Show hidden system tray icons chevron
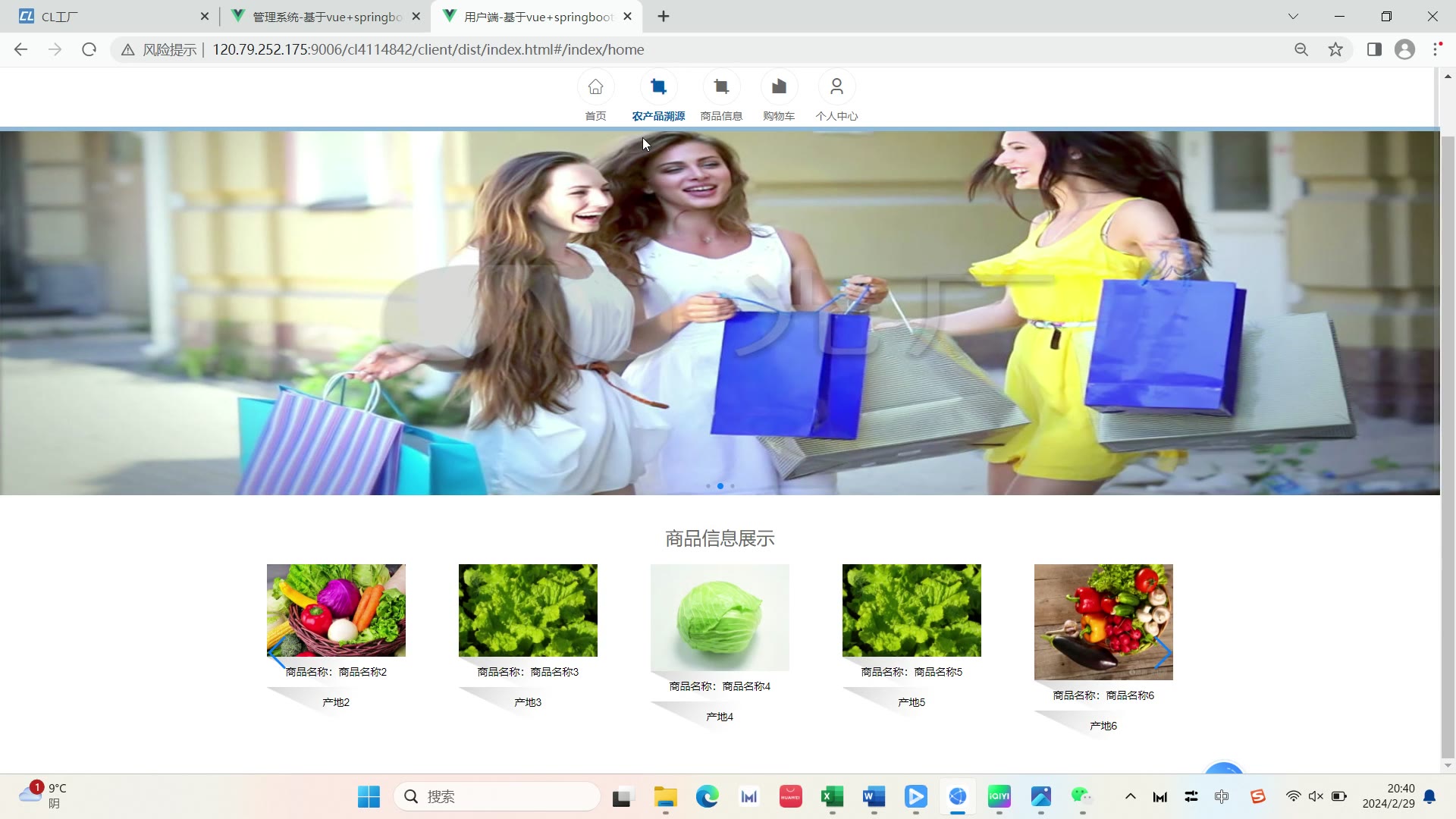Image resolution: width=1456 pixels, height=819 pixels. pyautogui.click(x=1130, y=796)
